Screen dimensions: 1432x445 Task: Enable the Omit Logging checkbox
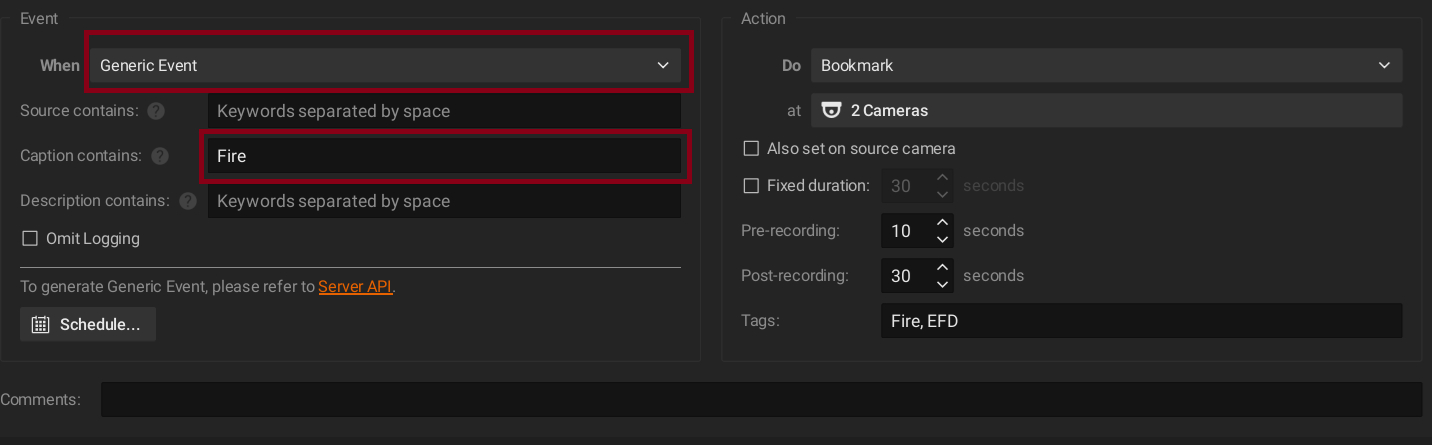(29, 239)
